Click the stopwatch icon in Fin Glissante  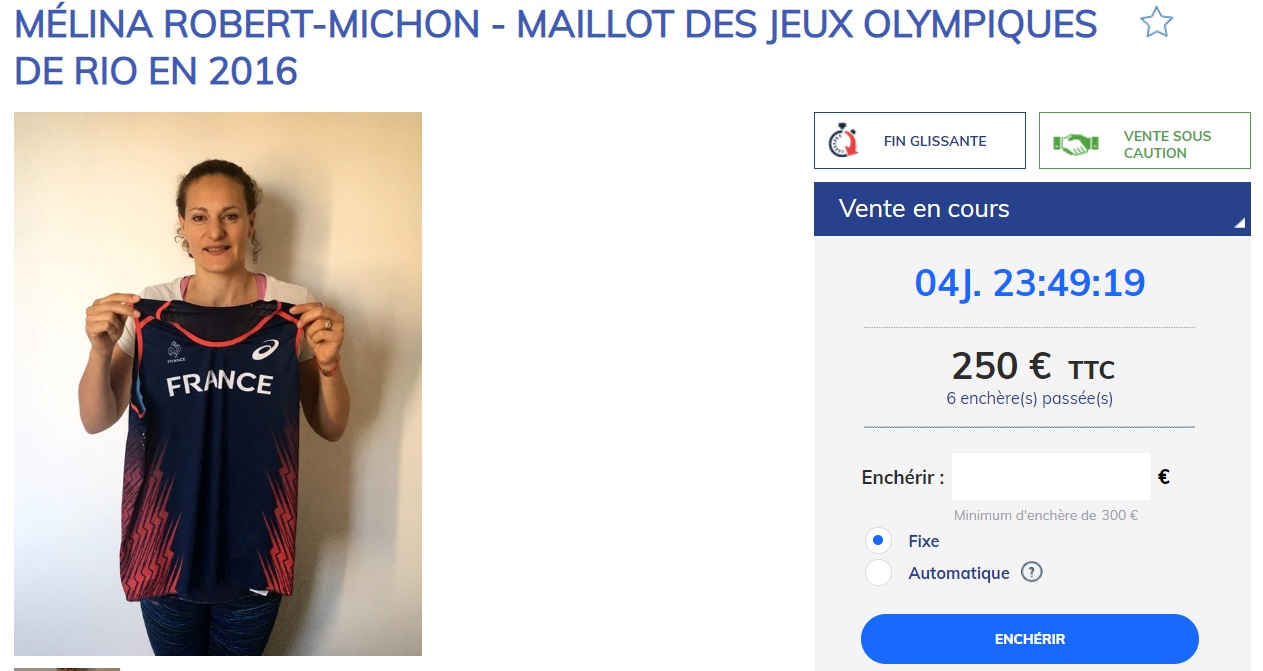point(845,141)
